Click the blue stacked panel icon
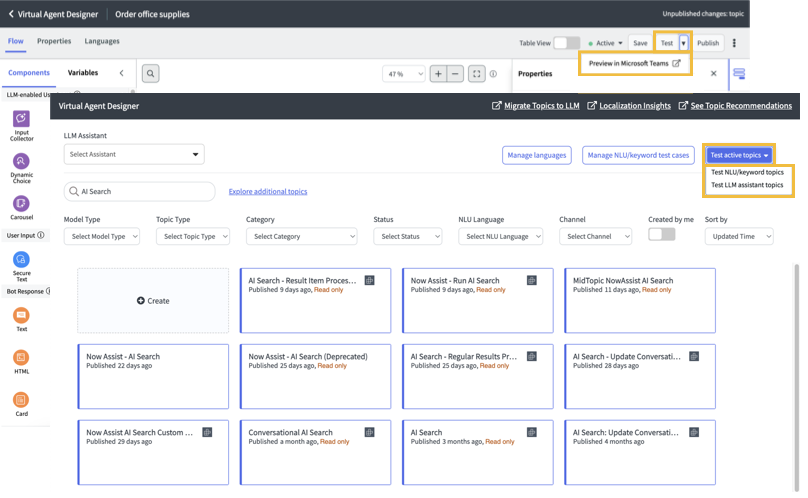This screenshot has height=498, width=808. [x=739, y=74]
